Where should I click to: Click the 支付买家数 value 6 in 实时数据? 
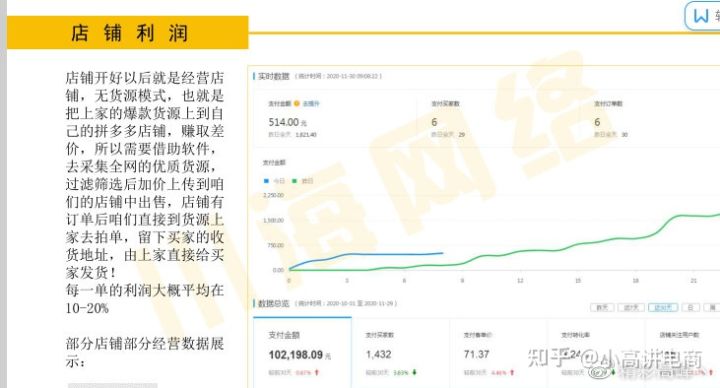click(x=434, y=122)
